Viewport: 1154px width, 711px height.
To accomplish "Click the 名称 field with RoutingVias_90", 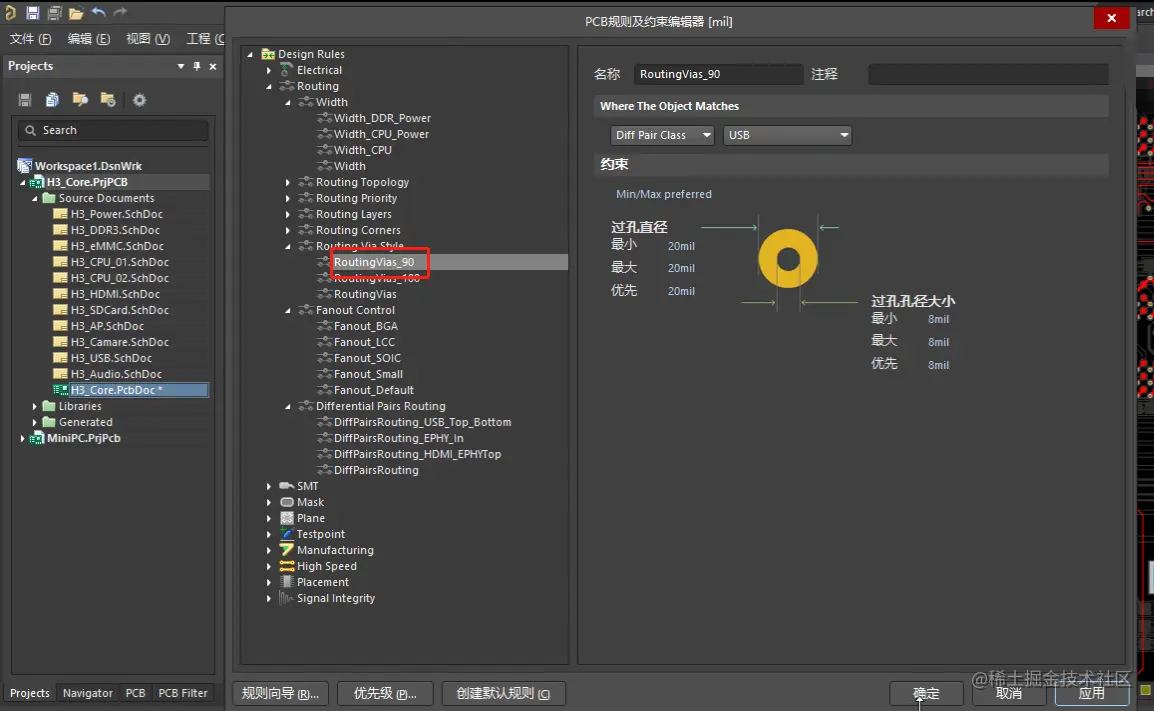I will 718,74.
